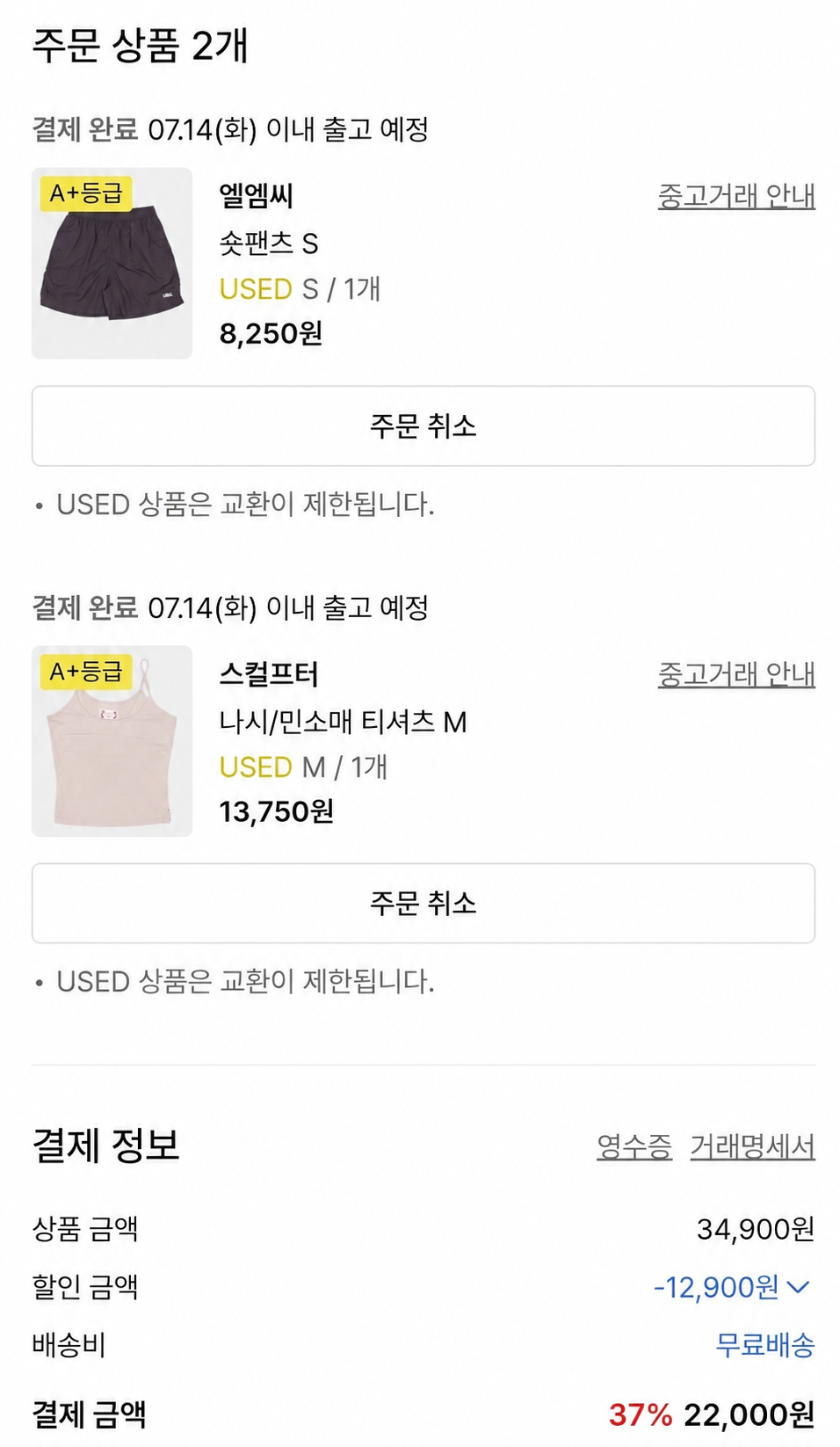Screen dimensions: 840x1447
Task: Click the 22,000원 final payment amount
Action: 749,1414
